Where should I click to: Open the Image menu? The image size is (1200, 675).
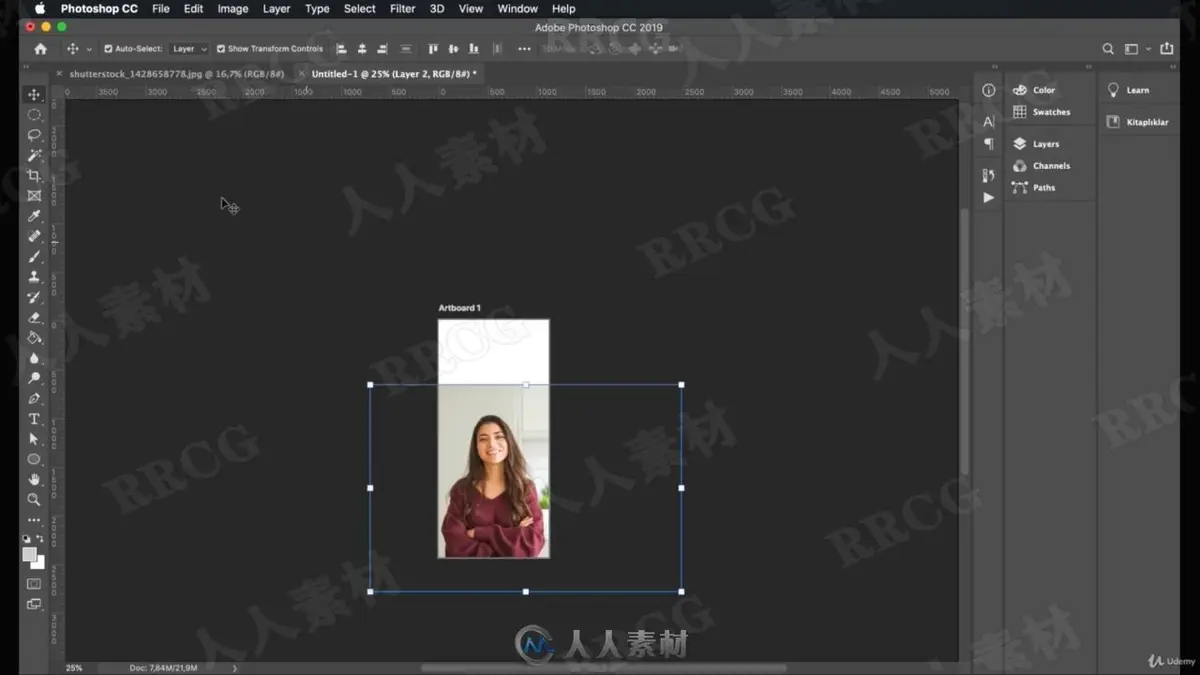pos(233,8)
